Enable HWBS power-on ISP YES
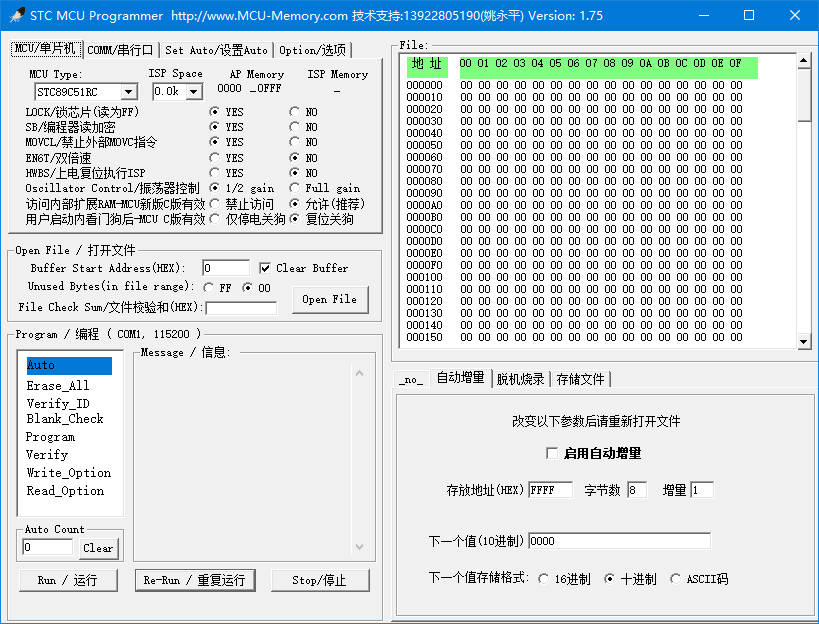 pyautogui.click(x=214, y=173)
